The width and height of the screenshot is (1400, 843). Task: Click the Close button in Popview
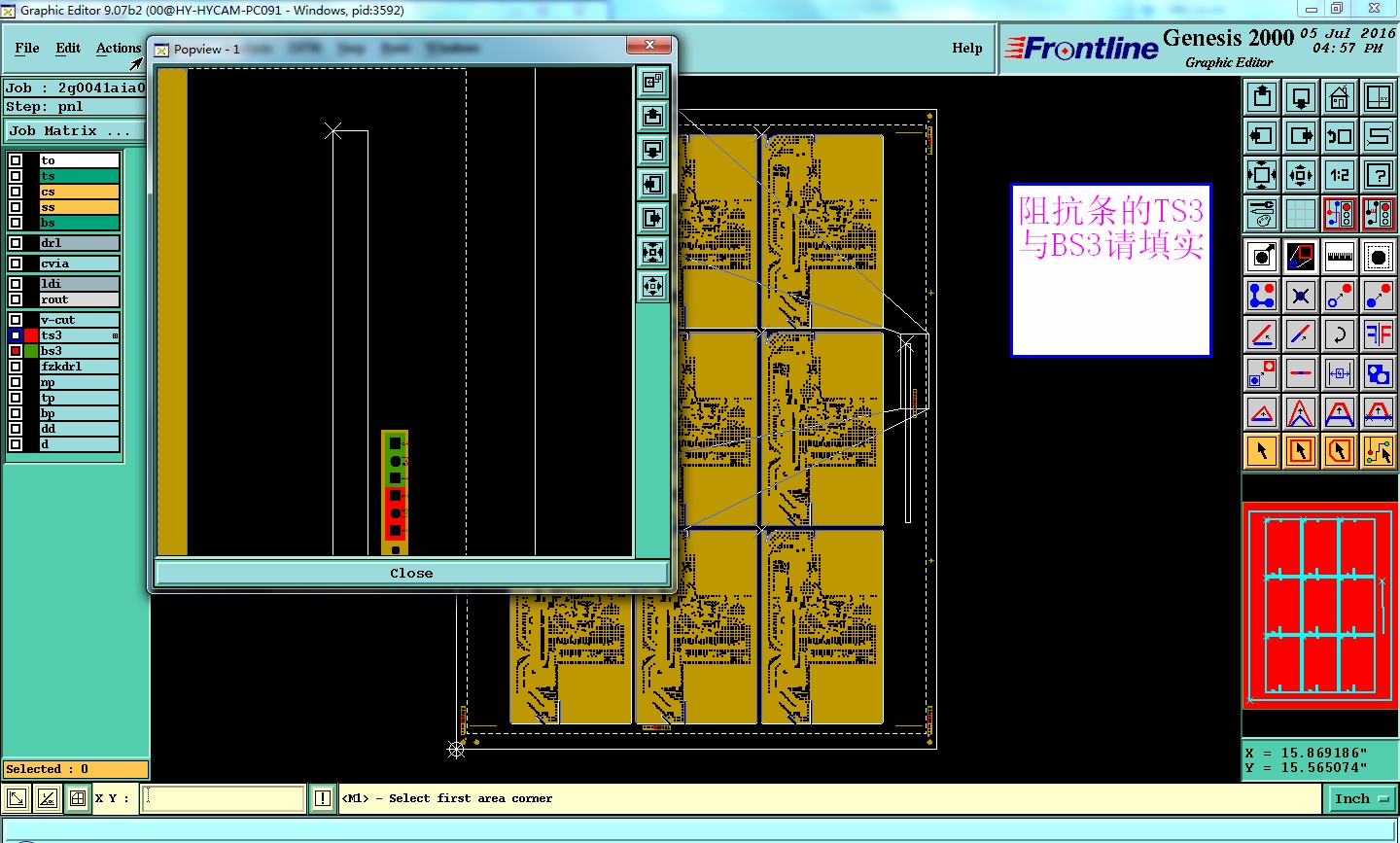(411, 574)
